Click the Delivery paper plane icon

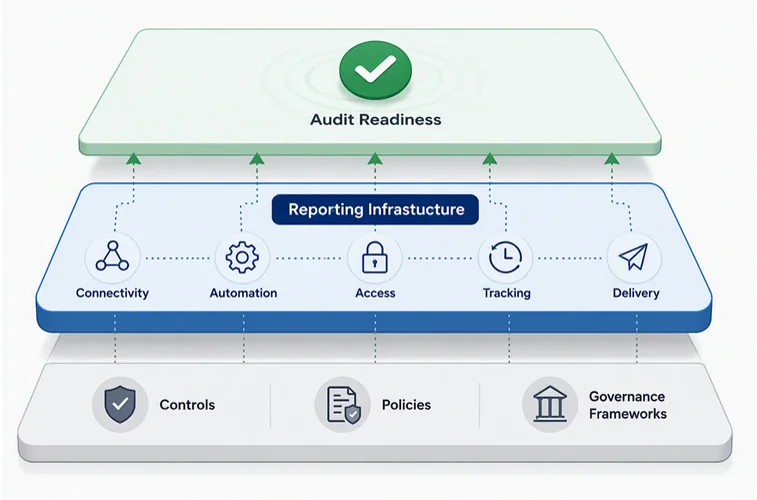pyautogui.click(x=634, y=257)
